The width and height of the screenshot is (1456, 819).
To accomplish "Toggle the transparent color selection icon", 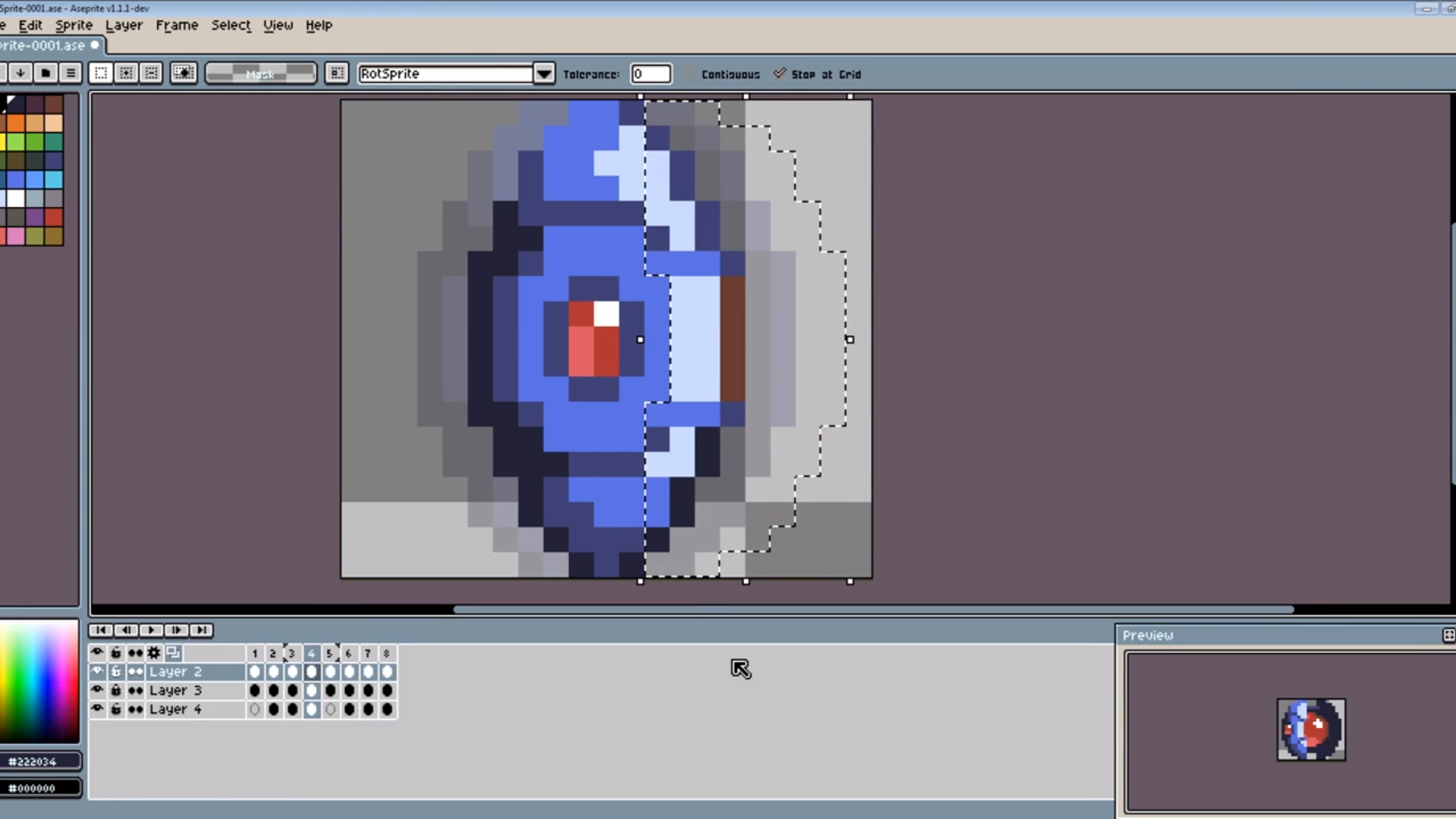I will point(184,73).
